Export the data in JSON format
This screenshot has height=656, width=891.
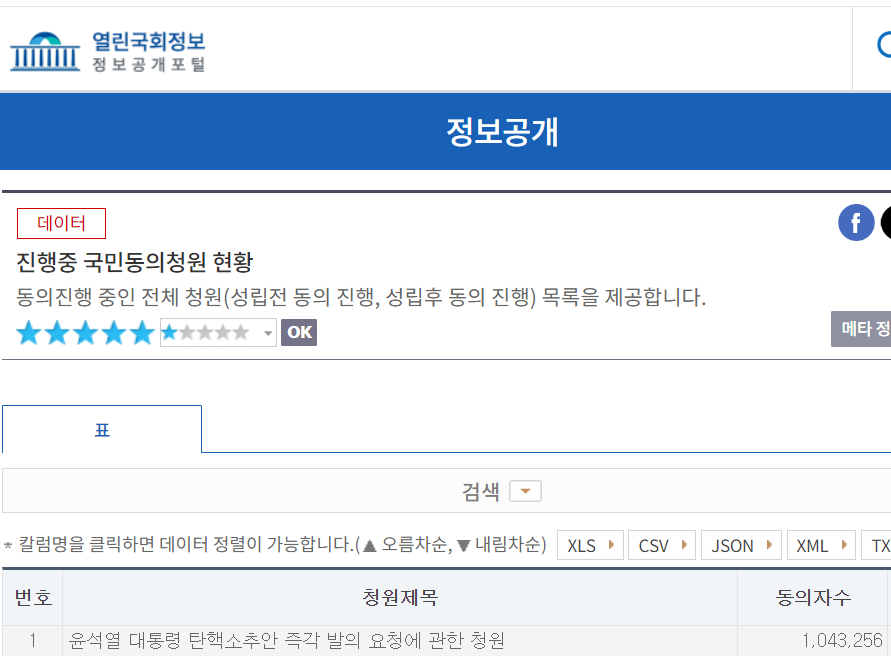(x=740, y=545)
